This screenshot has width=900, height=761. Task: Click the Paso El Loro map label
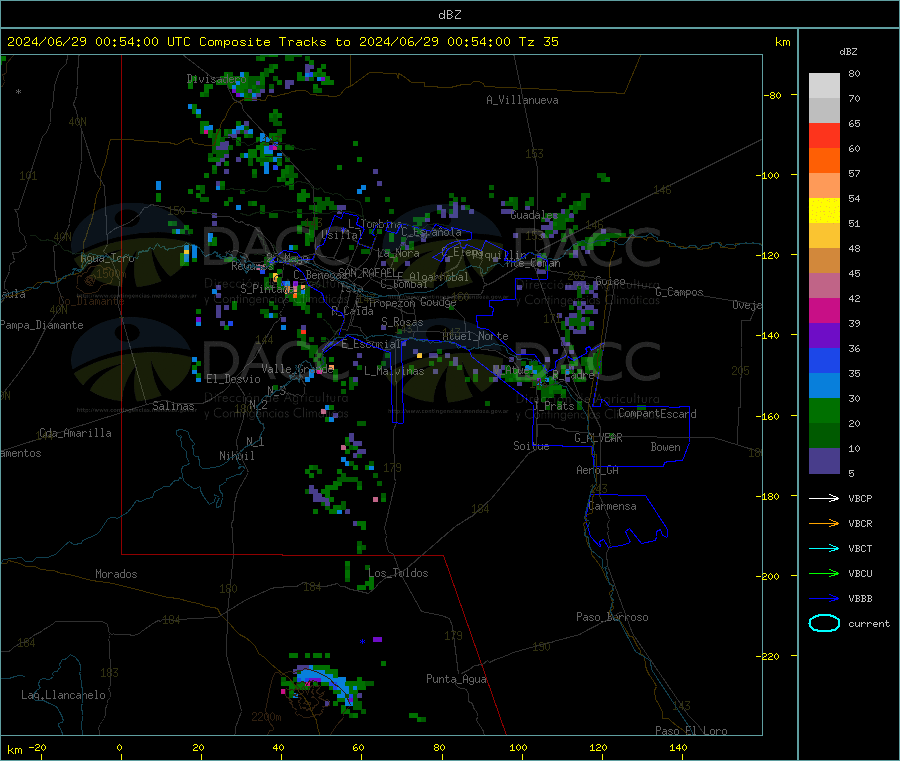[x=691, y=731]
